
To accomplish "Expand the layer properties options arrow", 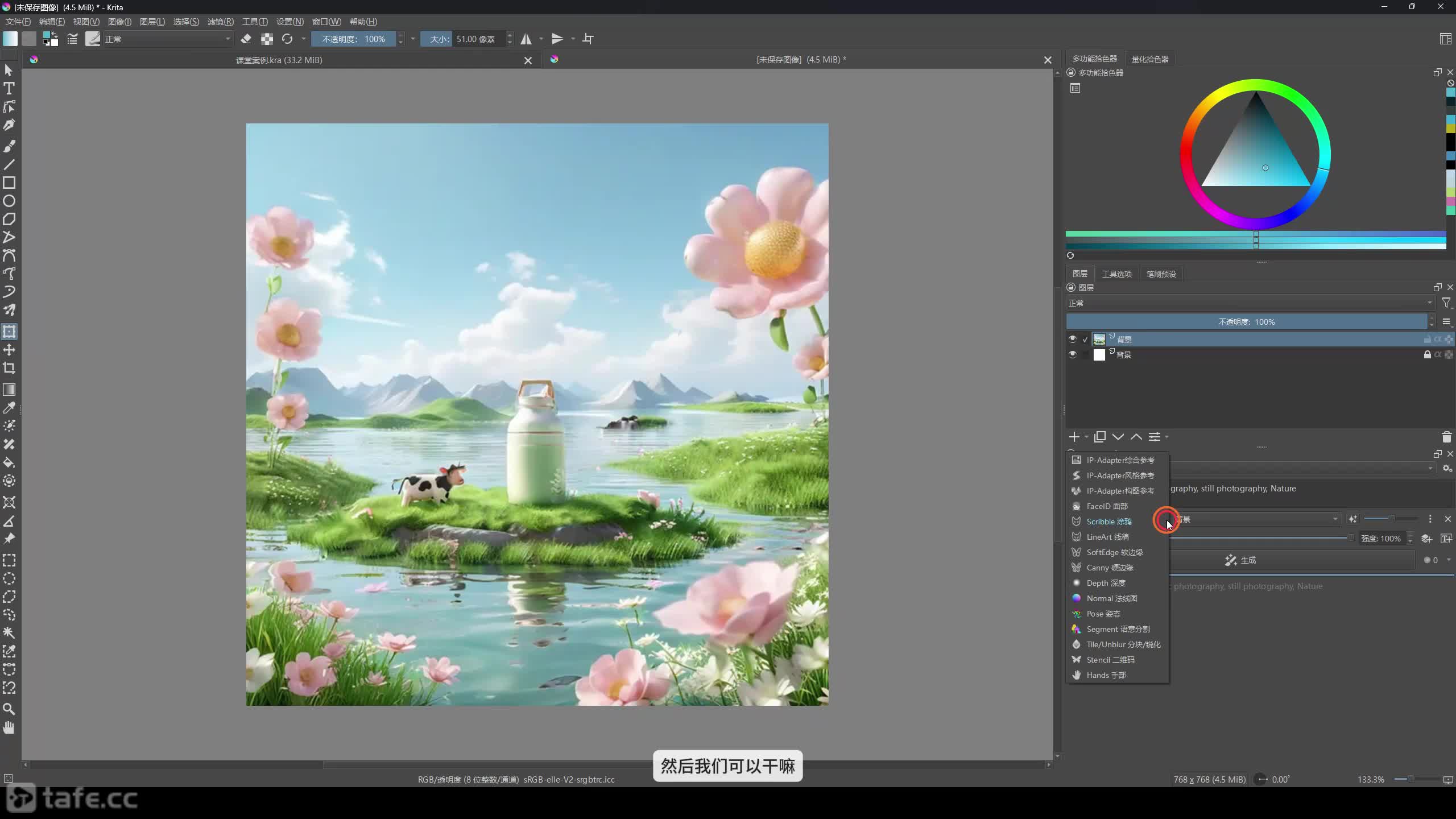I will (x=1167, y=437).
